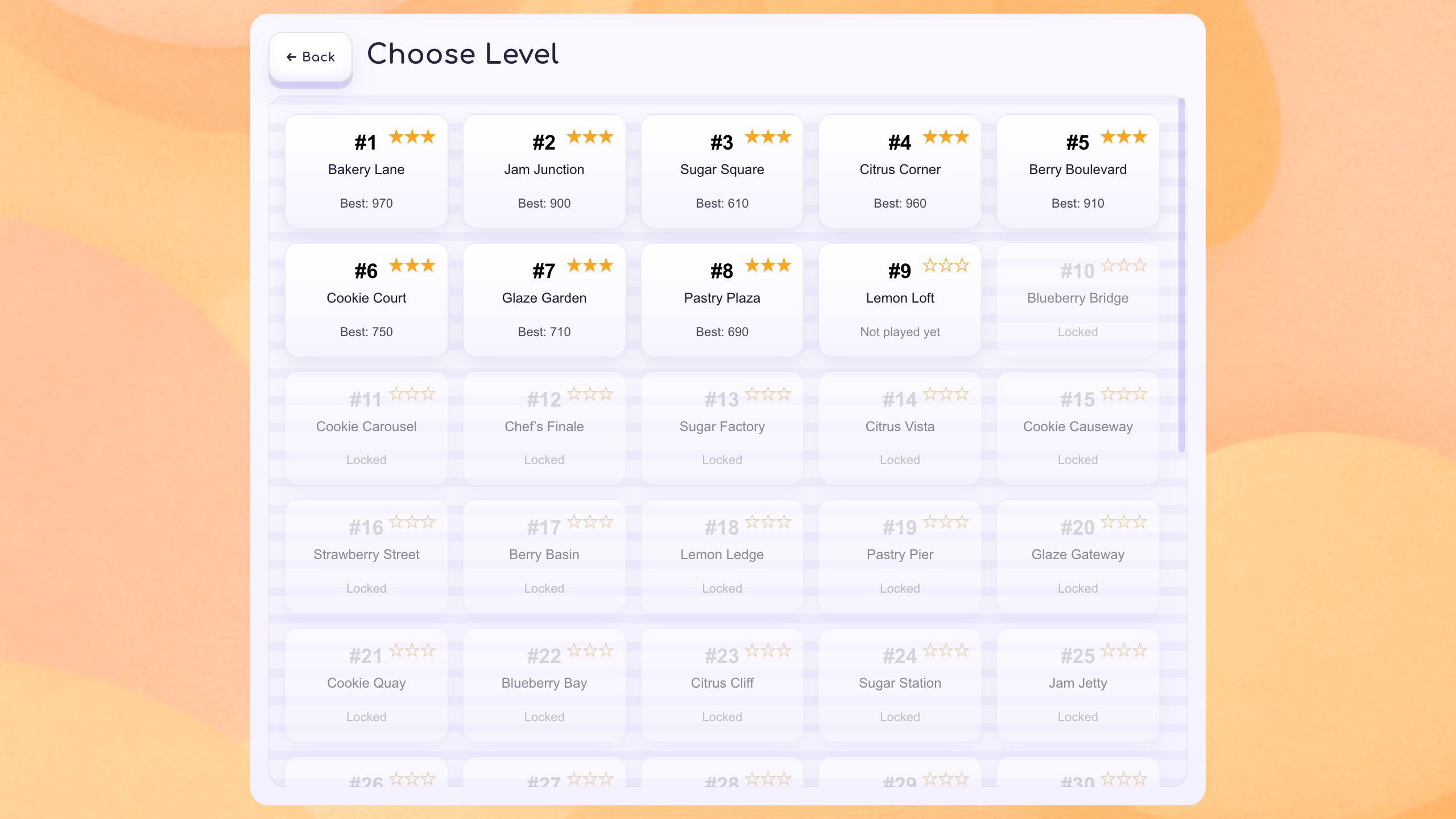
Task: Open level #5 Berry Boulevard
Action: pyautogui.click(x=1077, y=171)
